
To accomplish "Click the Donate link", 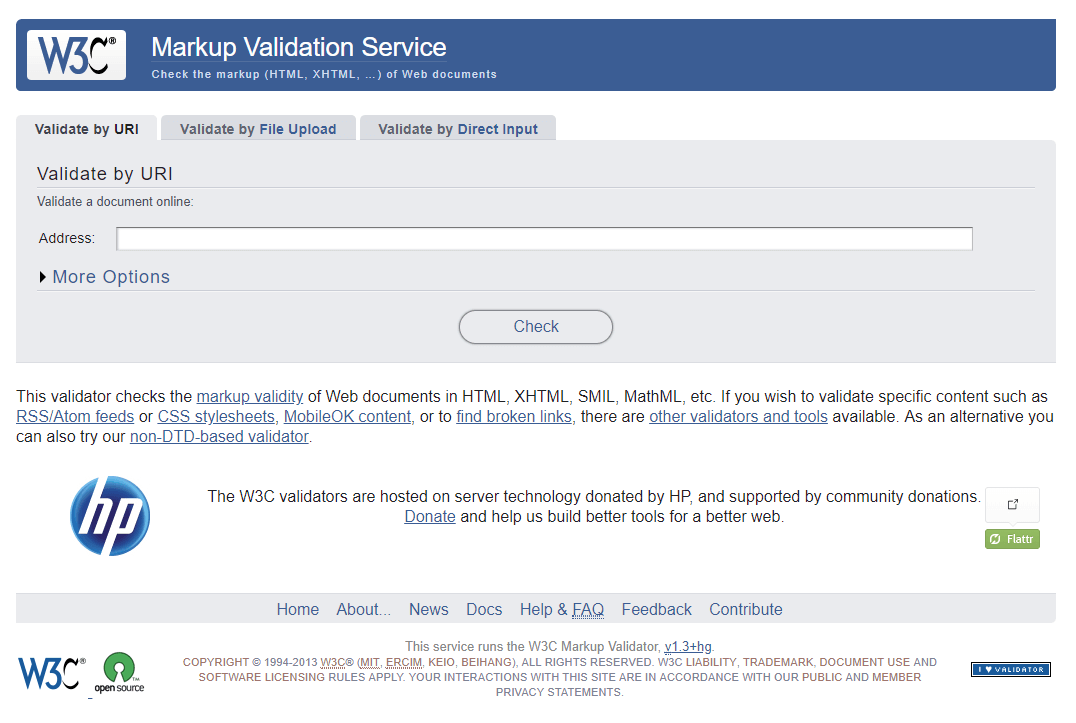I will click(430, 517).
